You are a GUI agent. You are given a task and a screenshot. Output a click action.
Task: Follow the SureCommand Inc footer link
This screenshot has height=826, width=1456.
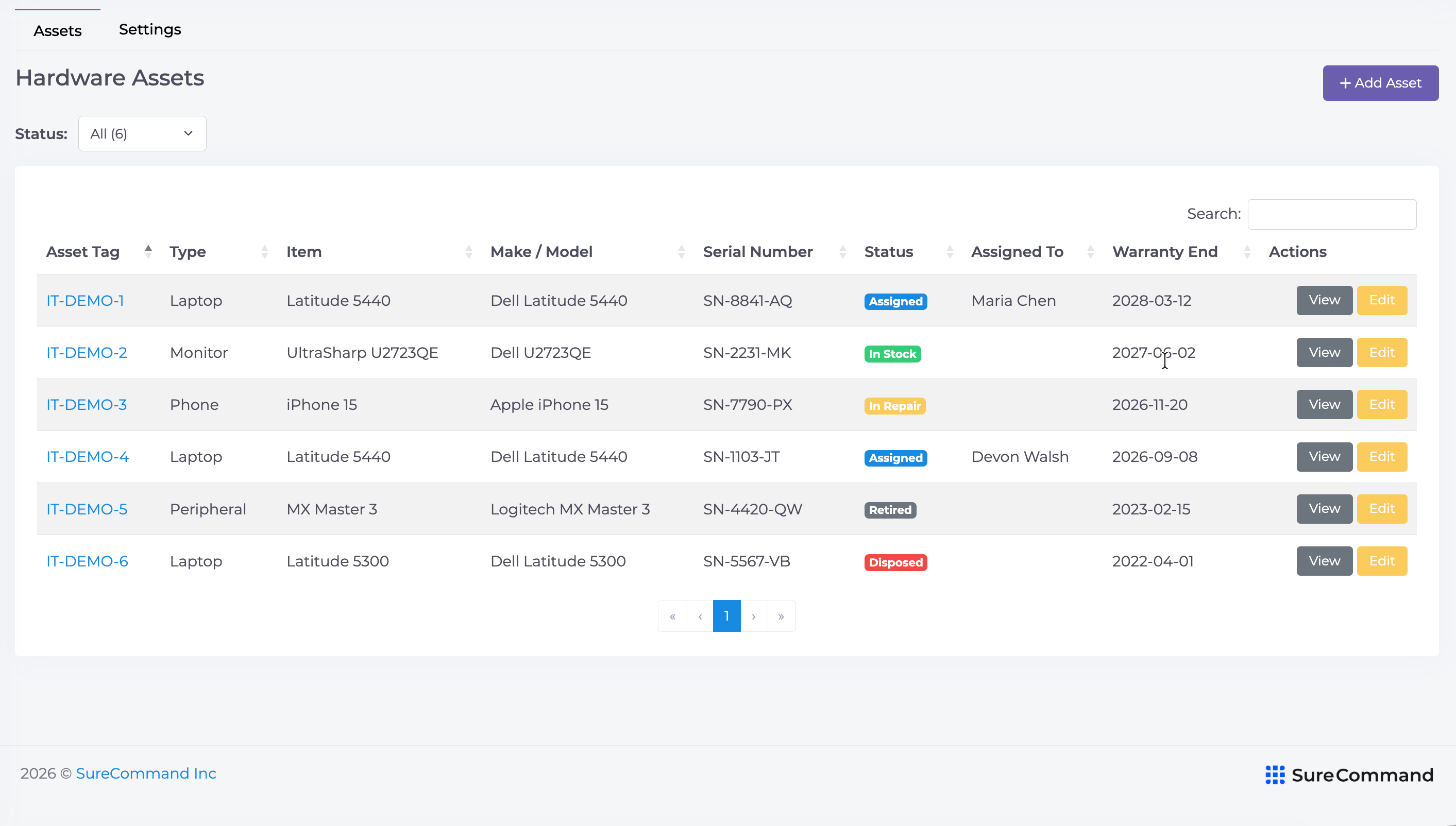click(146, 774)
